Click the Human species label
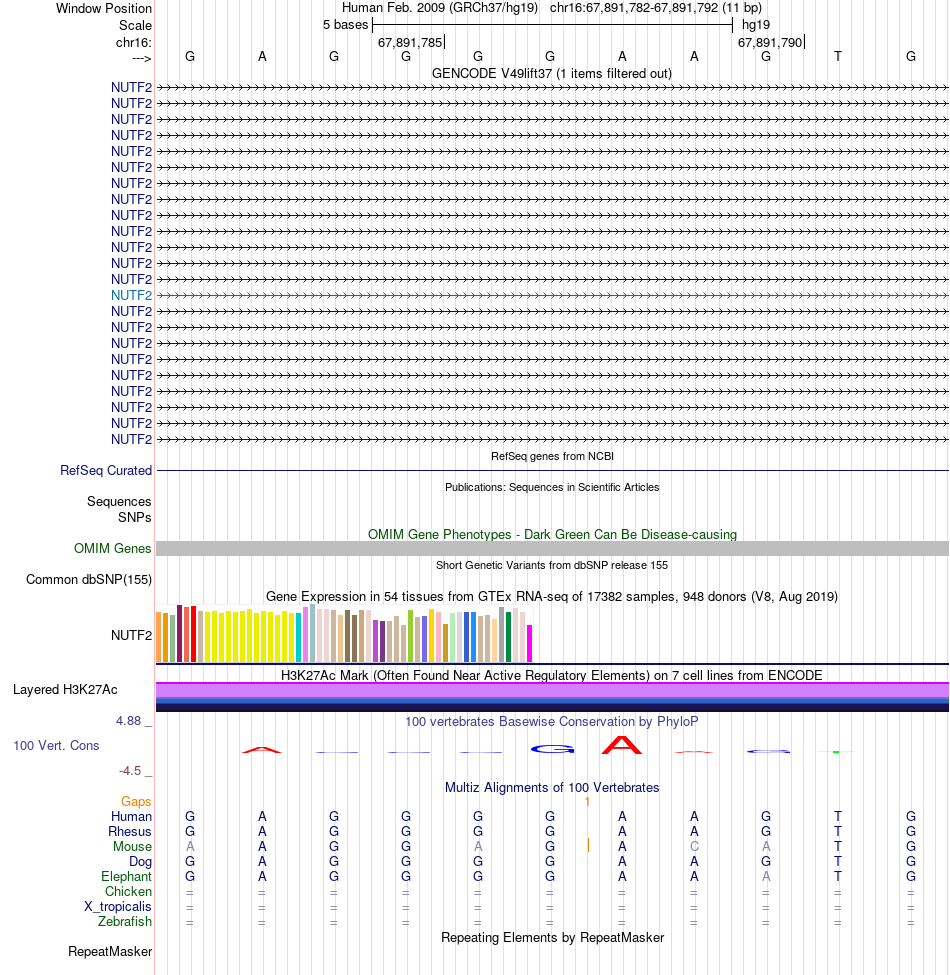This screenshot has width=950, height=975. [131, 816]
